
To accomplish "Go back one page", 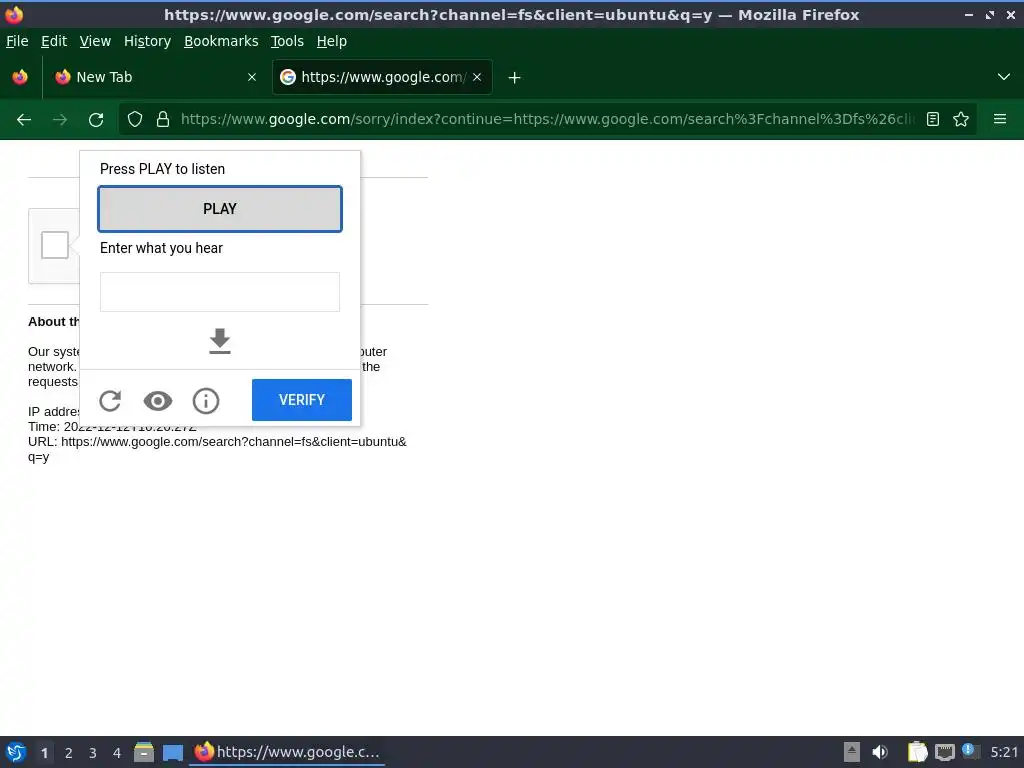I will 24,120.
